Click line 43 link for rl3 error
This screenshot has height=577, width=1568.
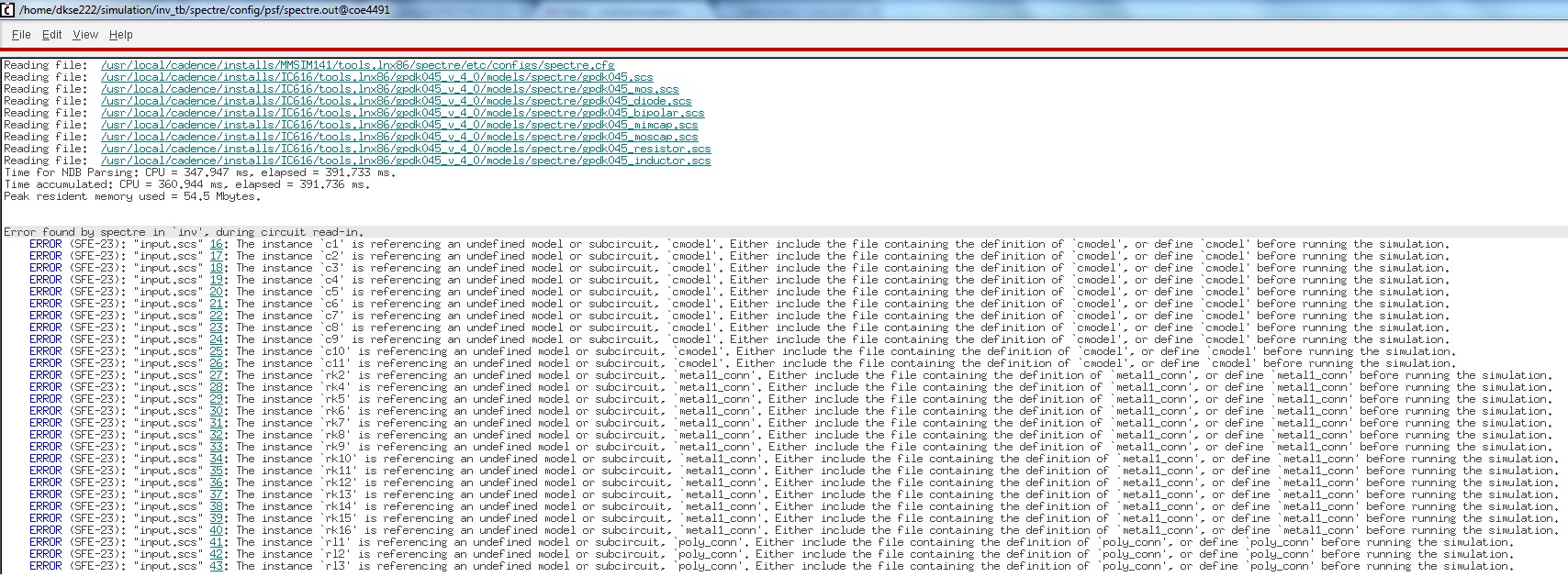(x=217, y=567)
